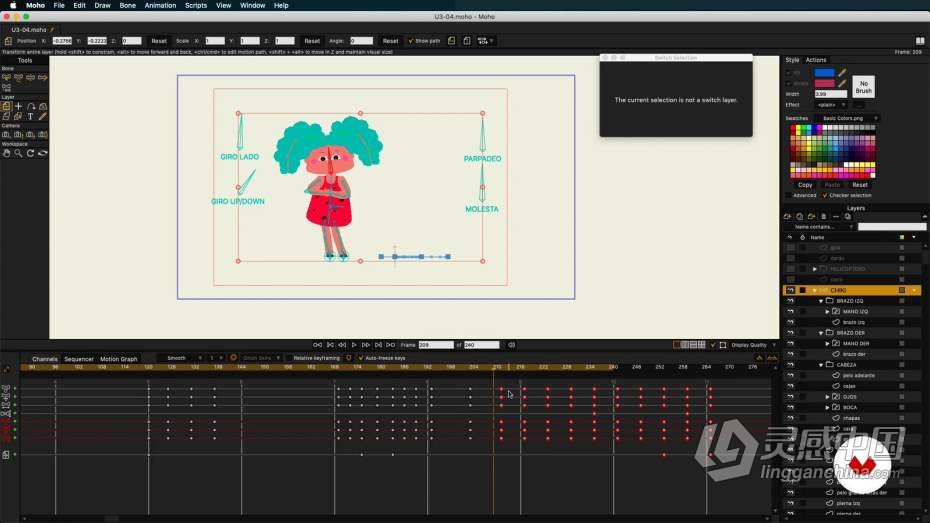This screenshot has height=523, width=930.
Task: Click the Duplicate Layer icon
Action: tap(800, 217)
